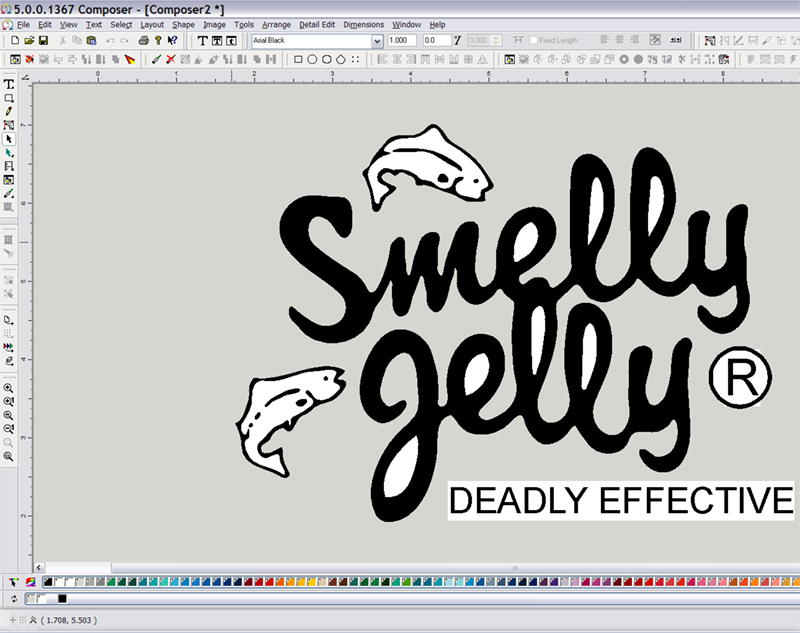
Task: Open the Shape menu
Action: point(183,24)
